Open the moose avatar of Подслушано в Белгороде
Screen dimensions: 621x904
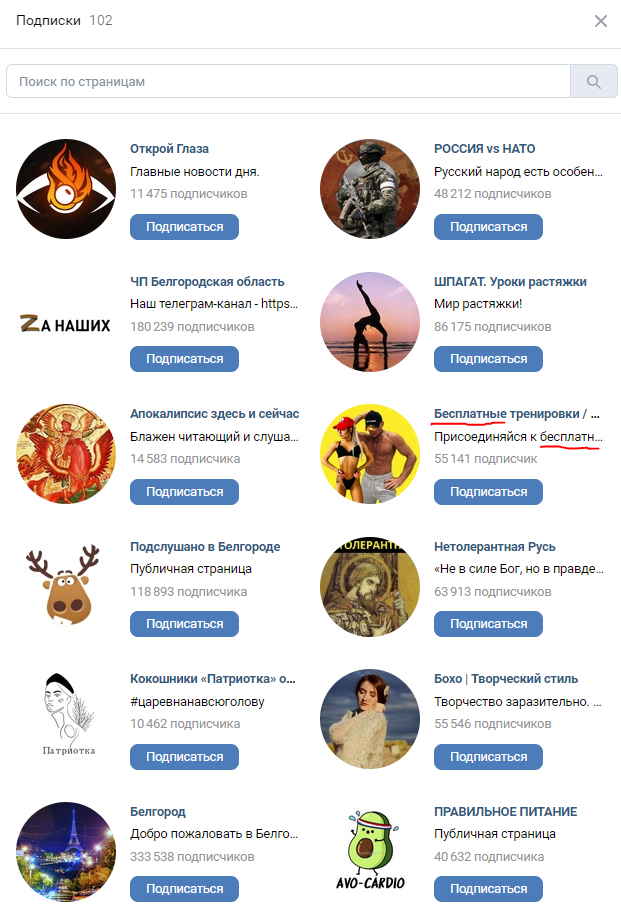pos(63,585)
